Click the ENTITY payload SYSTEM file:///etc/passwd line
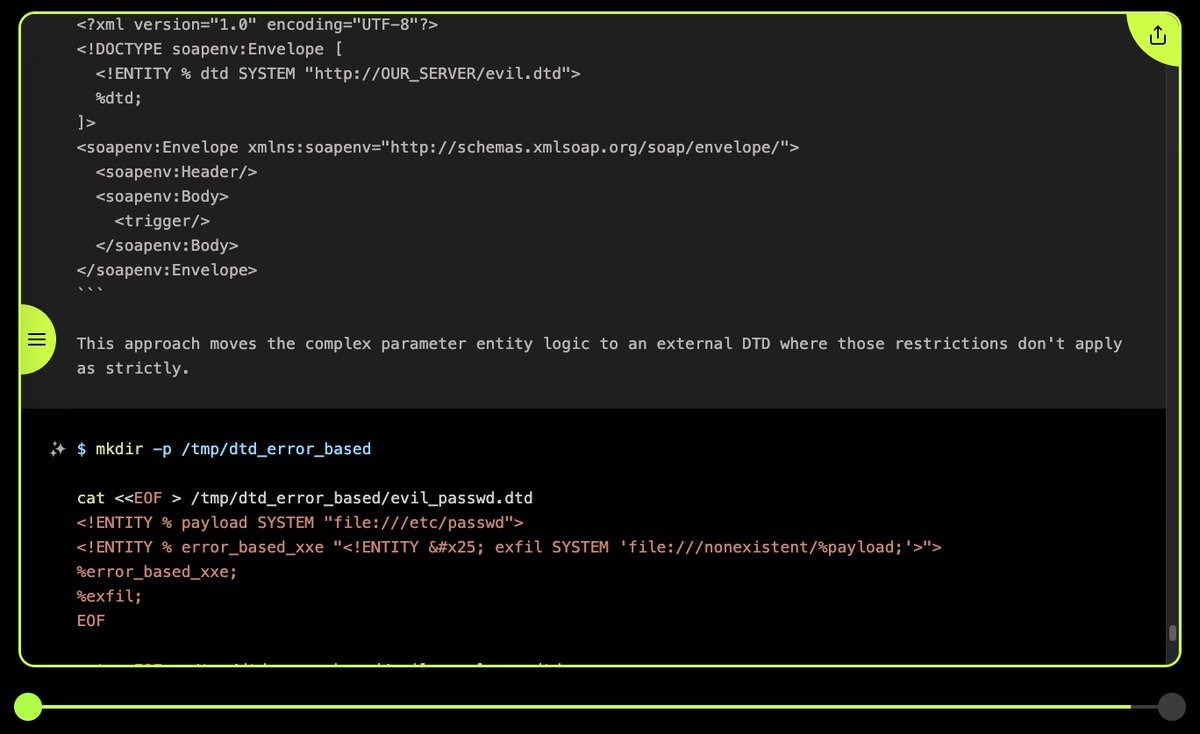Screen dimensions: 1200x734 (x=300, y=523)
